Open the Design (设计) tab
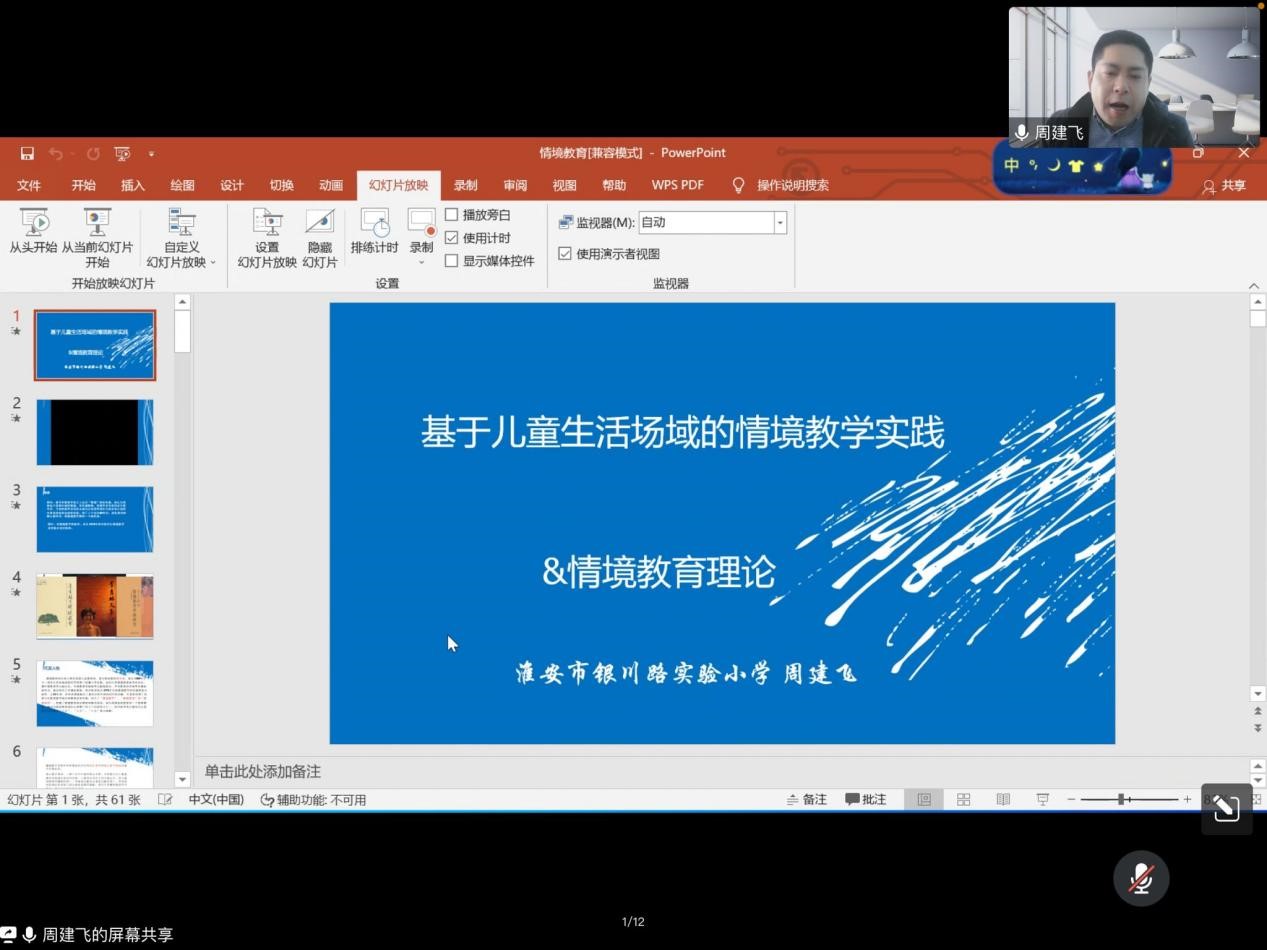The image size is (1267, 950). click(x=232, y=185)
